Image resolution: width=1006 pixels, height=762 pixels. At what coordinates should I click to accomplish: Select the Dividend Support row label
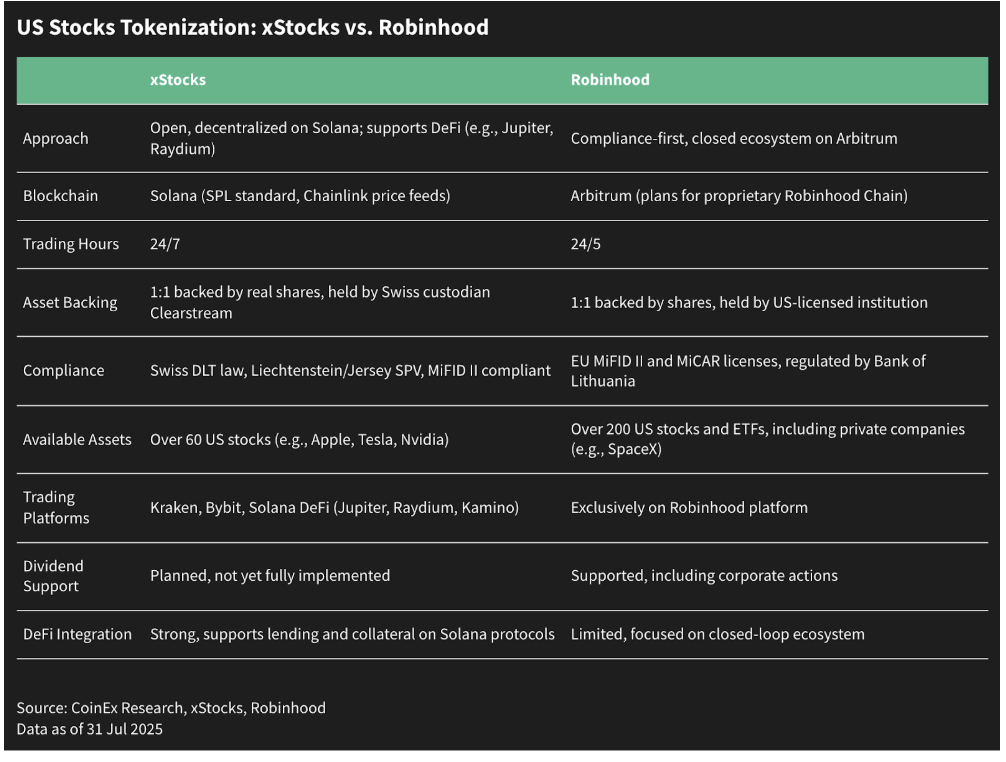(x=53, y=576)
